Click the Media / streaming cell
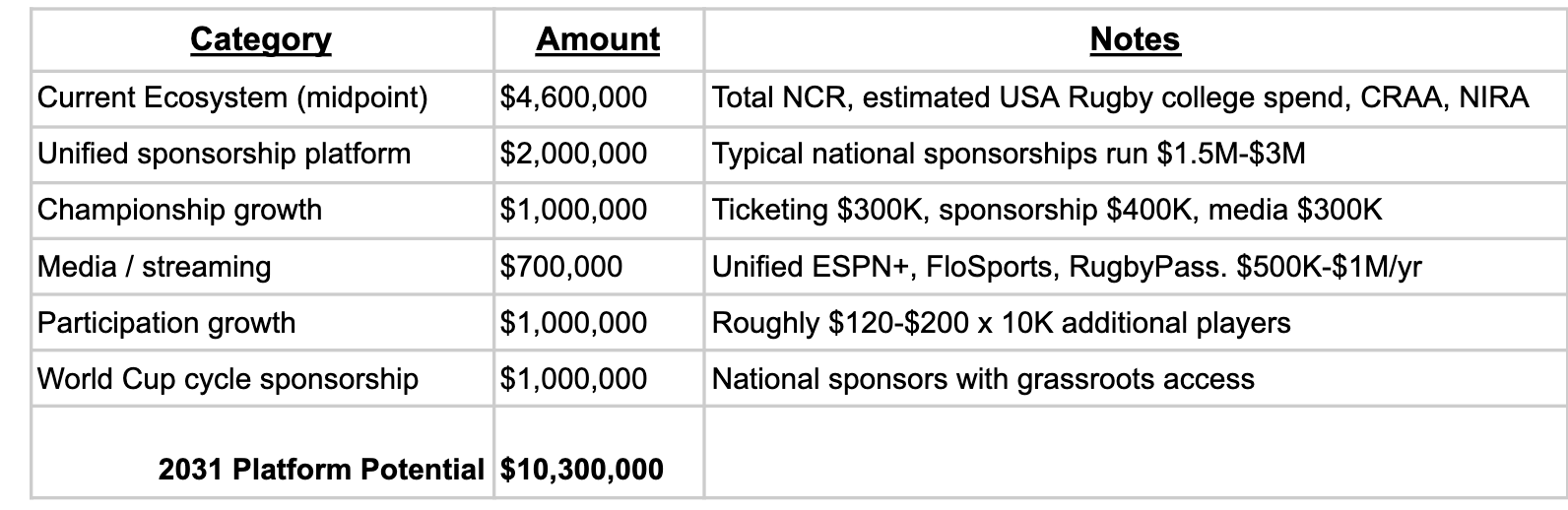The width and height of the screenshot is (1568, 510). [x=154, y=267]
